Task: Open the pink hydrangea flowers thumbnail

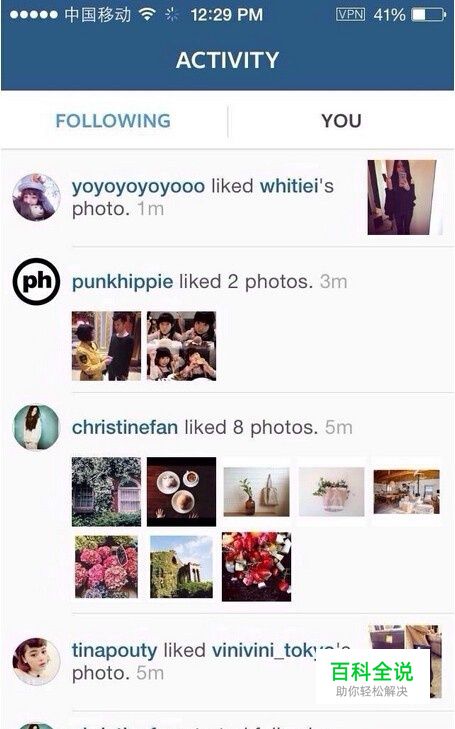Action: tap(106, 567)
